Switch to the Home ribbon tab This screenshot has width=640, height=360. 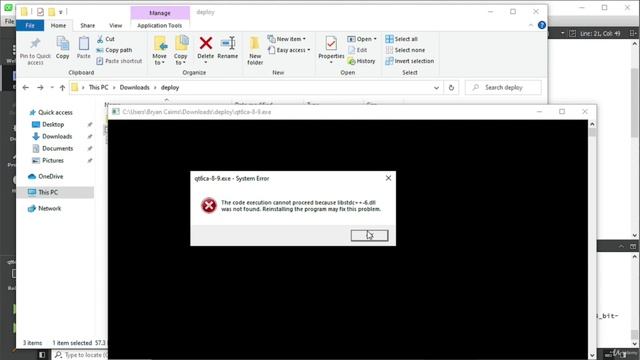[x=58, y=25]
